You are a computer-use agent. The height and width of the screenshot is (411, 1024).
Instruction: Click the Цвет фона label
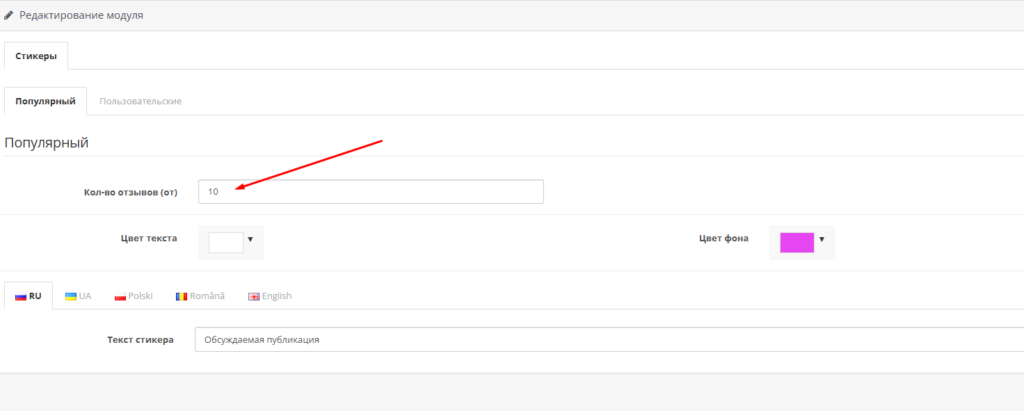(x=724, y=238)
